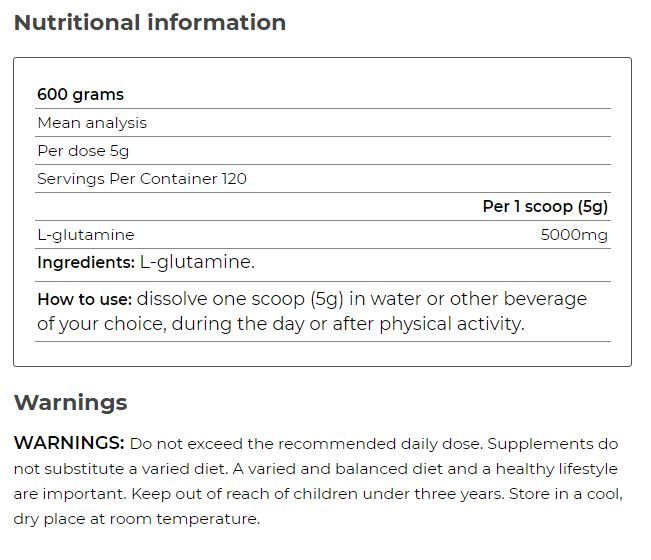Click the 'Store in a cool' text
651x560 pixels.
point(566,494)
